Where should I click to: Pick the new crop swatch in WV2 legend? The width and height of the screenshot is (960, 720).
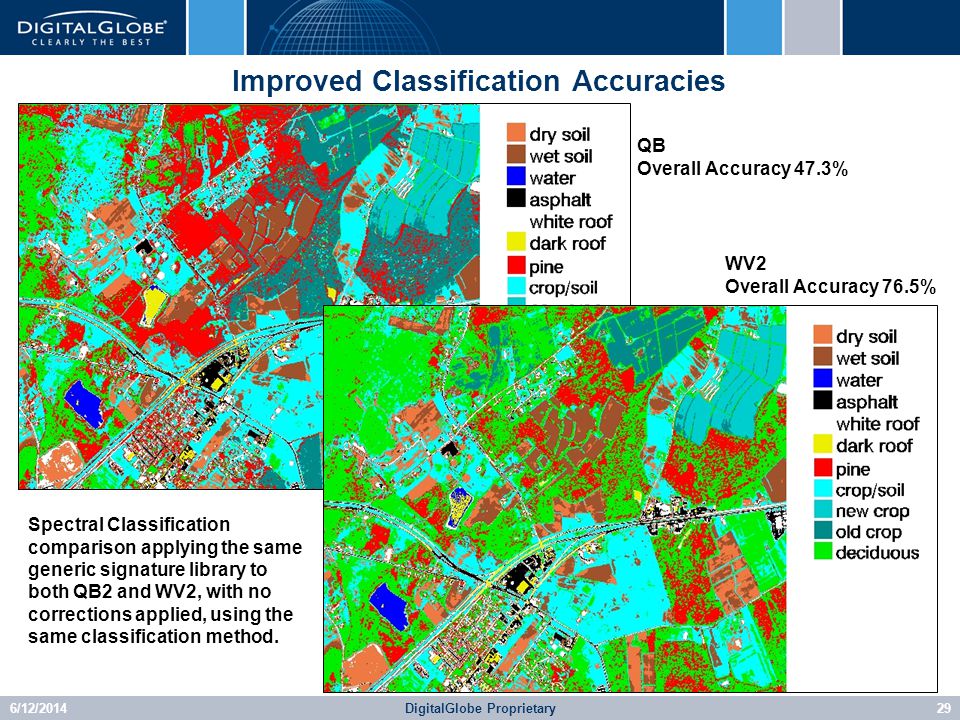(x=823, y=509)
